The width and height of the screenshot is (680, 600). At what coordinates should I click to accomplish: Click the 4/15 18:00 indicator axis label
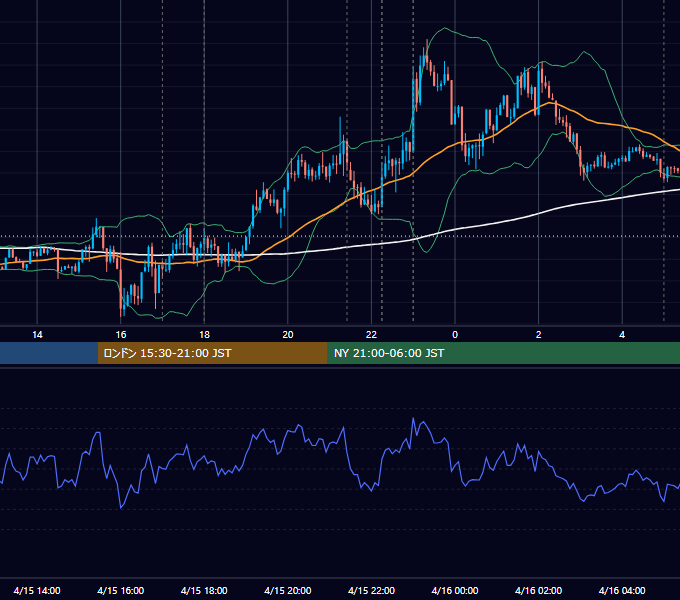click(204, 590)
